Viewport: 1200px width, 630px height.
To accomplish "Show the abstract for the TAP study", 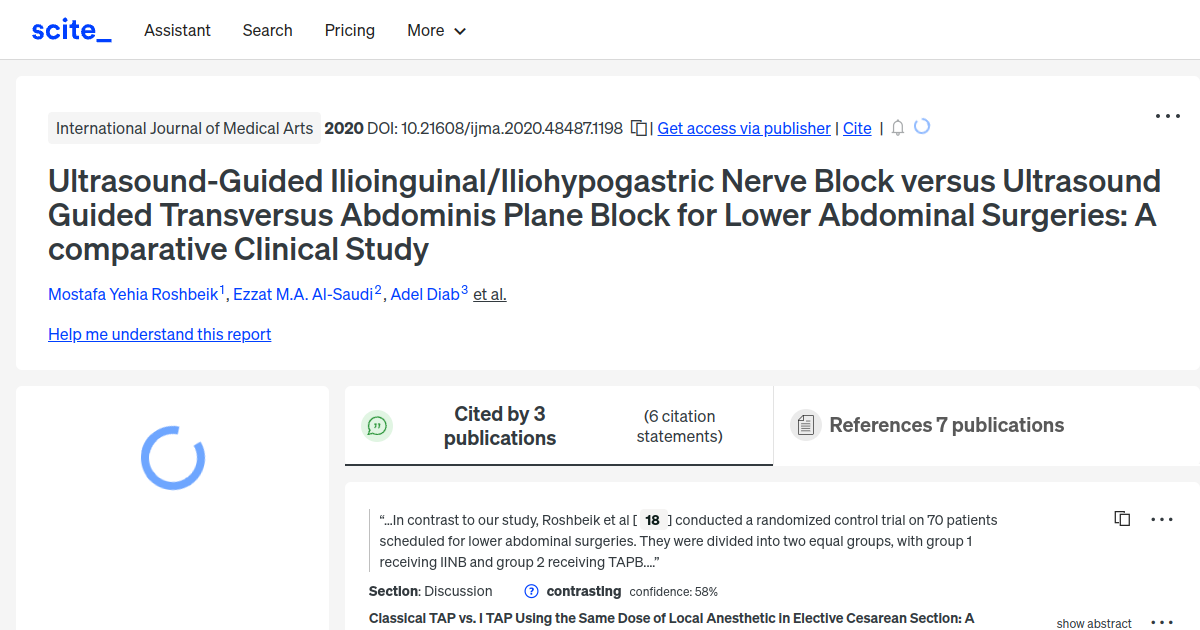I will [x=1093, y=623].
